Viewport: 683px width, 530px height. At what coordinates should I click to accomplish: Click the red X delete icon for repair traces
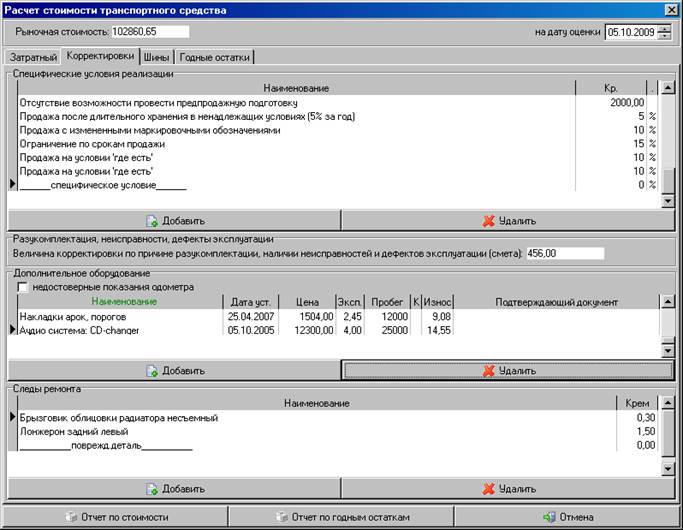pyautogui.click(x=489, y=489)
